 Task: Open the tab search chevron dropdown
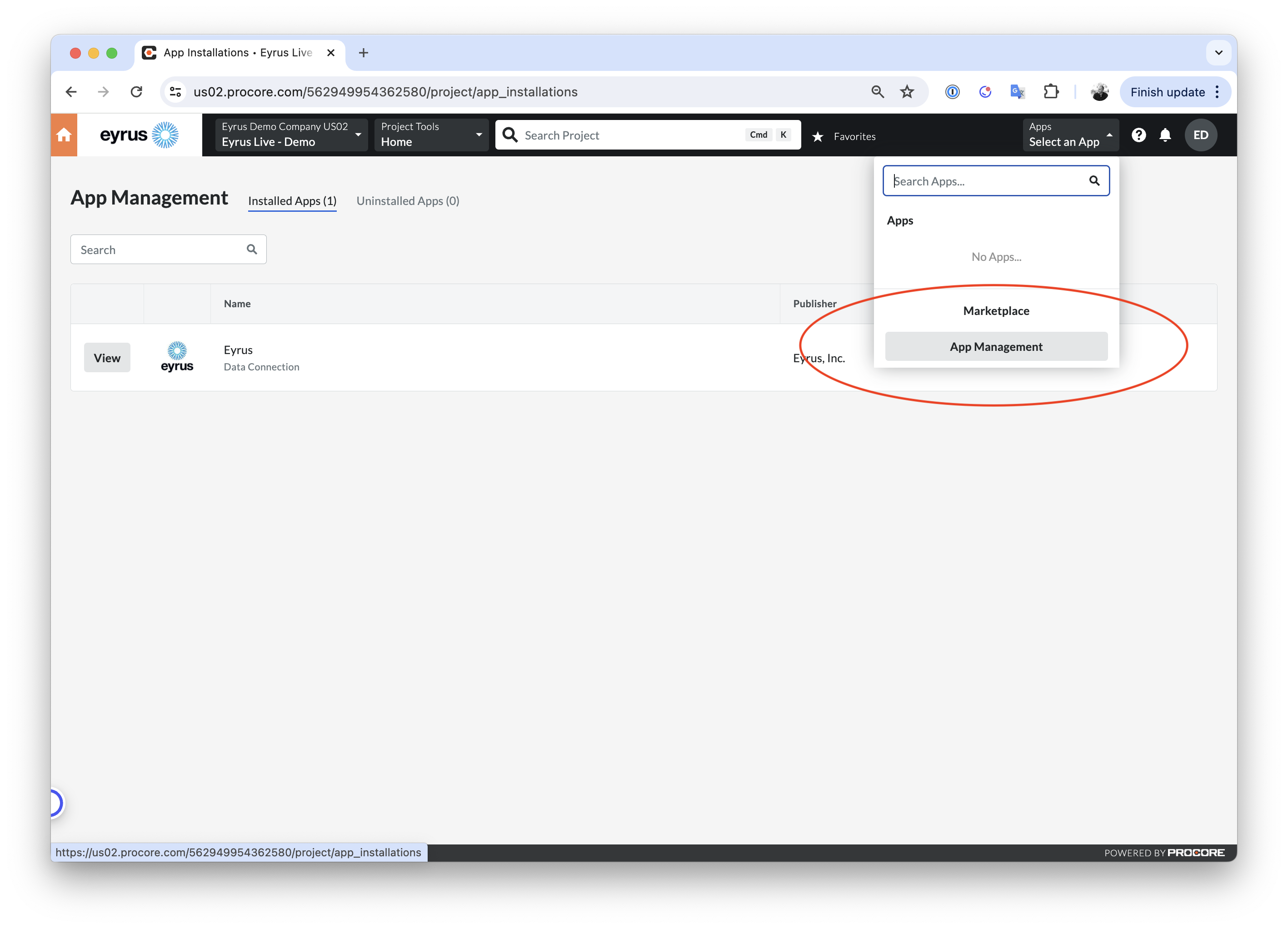click(1219, 53)
